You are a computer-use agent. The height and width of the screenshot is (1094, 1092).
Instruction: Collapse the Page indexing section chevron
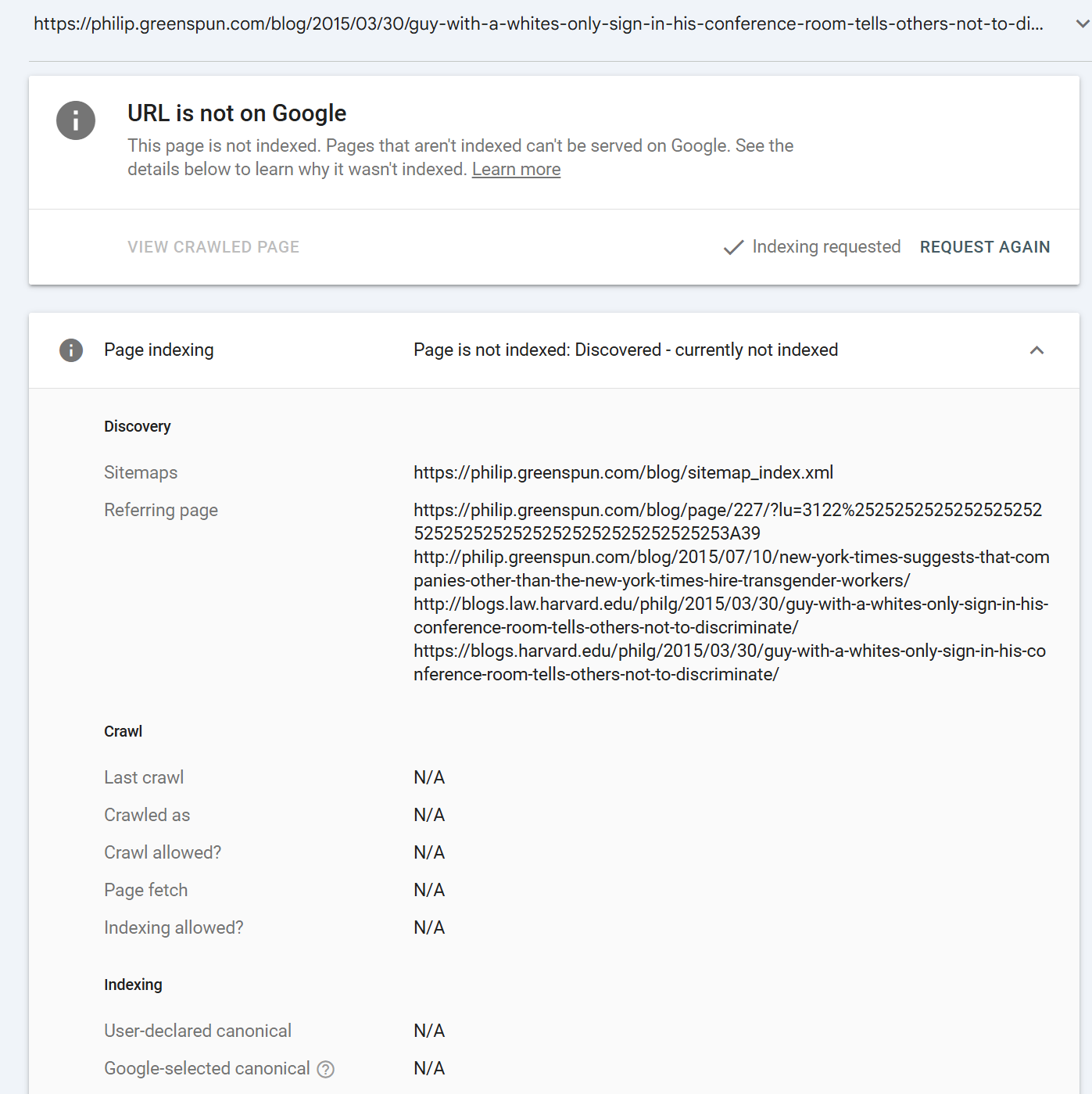pyautogui.click(x=1037, y=350)
